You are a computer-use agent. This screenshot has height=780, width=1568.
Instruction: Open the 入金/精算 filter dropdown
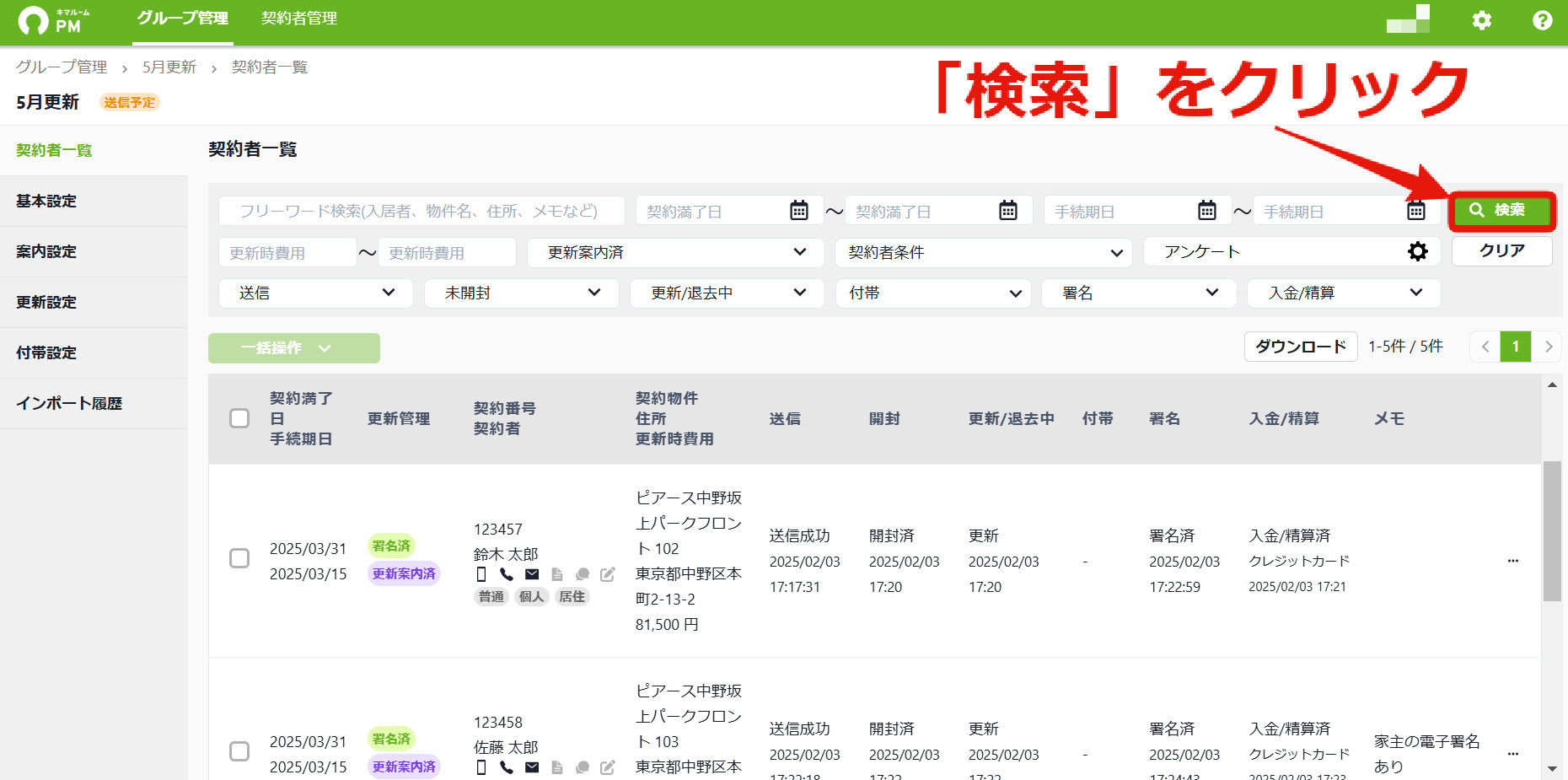[x=1344, y=293]
